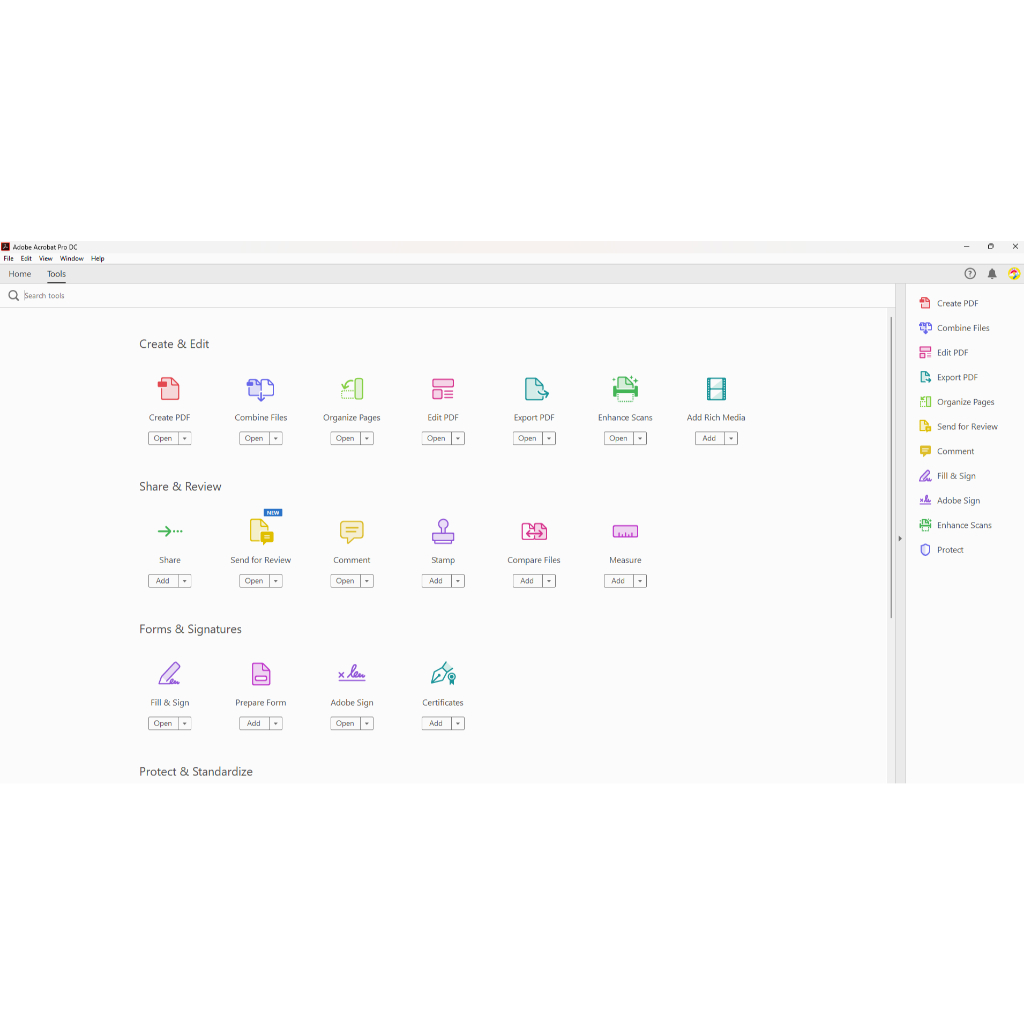
Task: Switch to the Home tab
Action: [x=20, y=274]
